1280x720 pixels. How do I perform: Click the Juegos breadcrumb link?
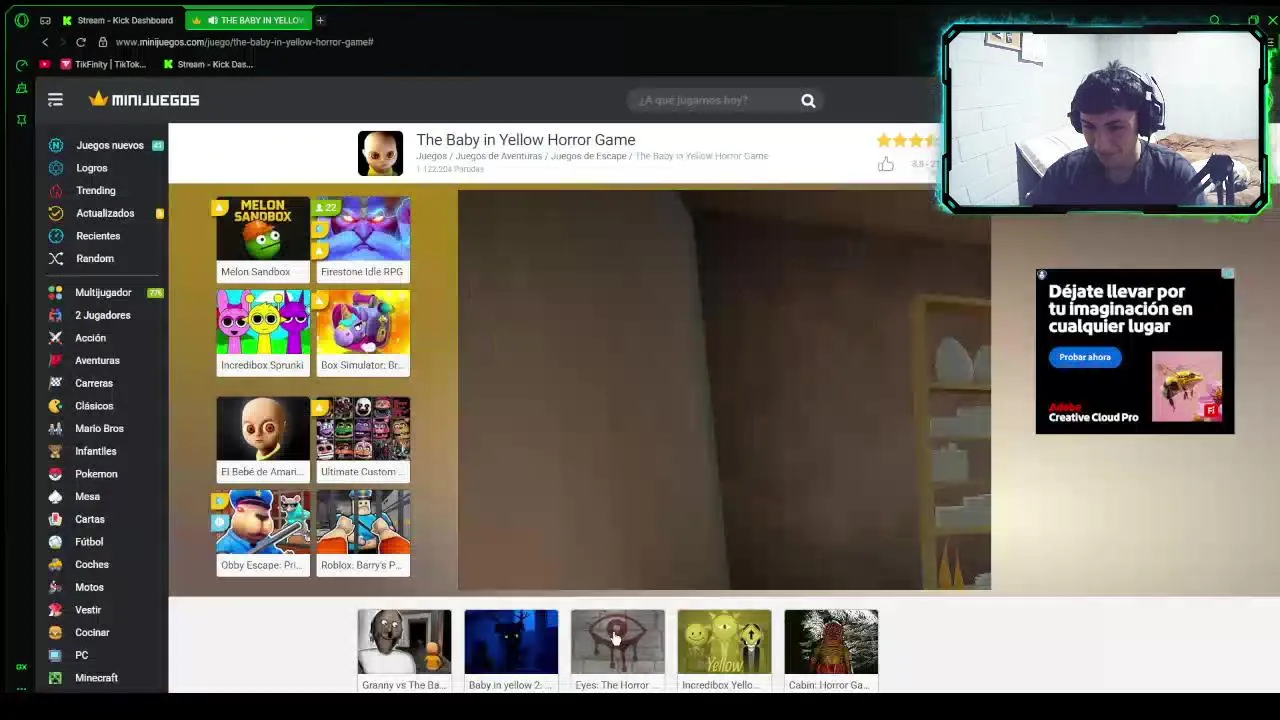coord(431,156)
